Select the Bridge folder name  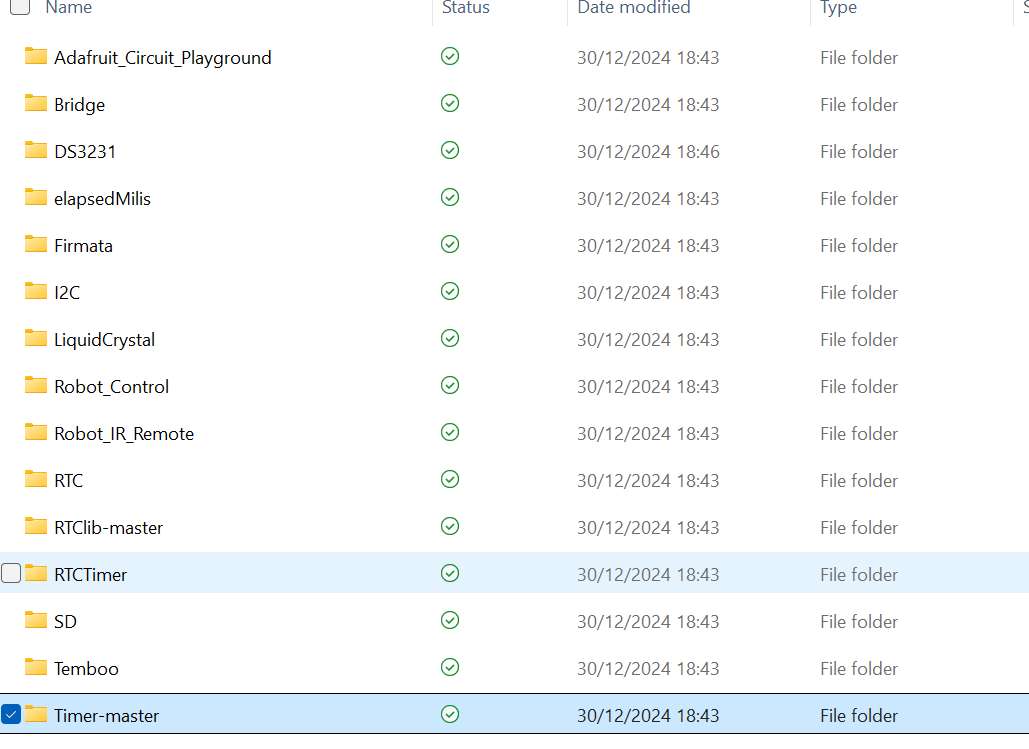79,105
